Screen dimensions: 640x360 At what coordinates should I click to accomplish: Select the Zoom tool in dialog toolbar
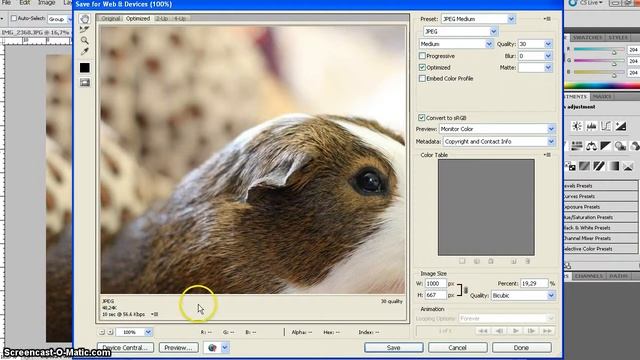(84, 40)
